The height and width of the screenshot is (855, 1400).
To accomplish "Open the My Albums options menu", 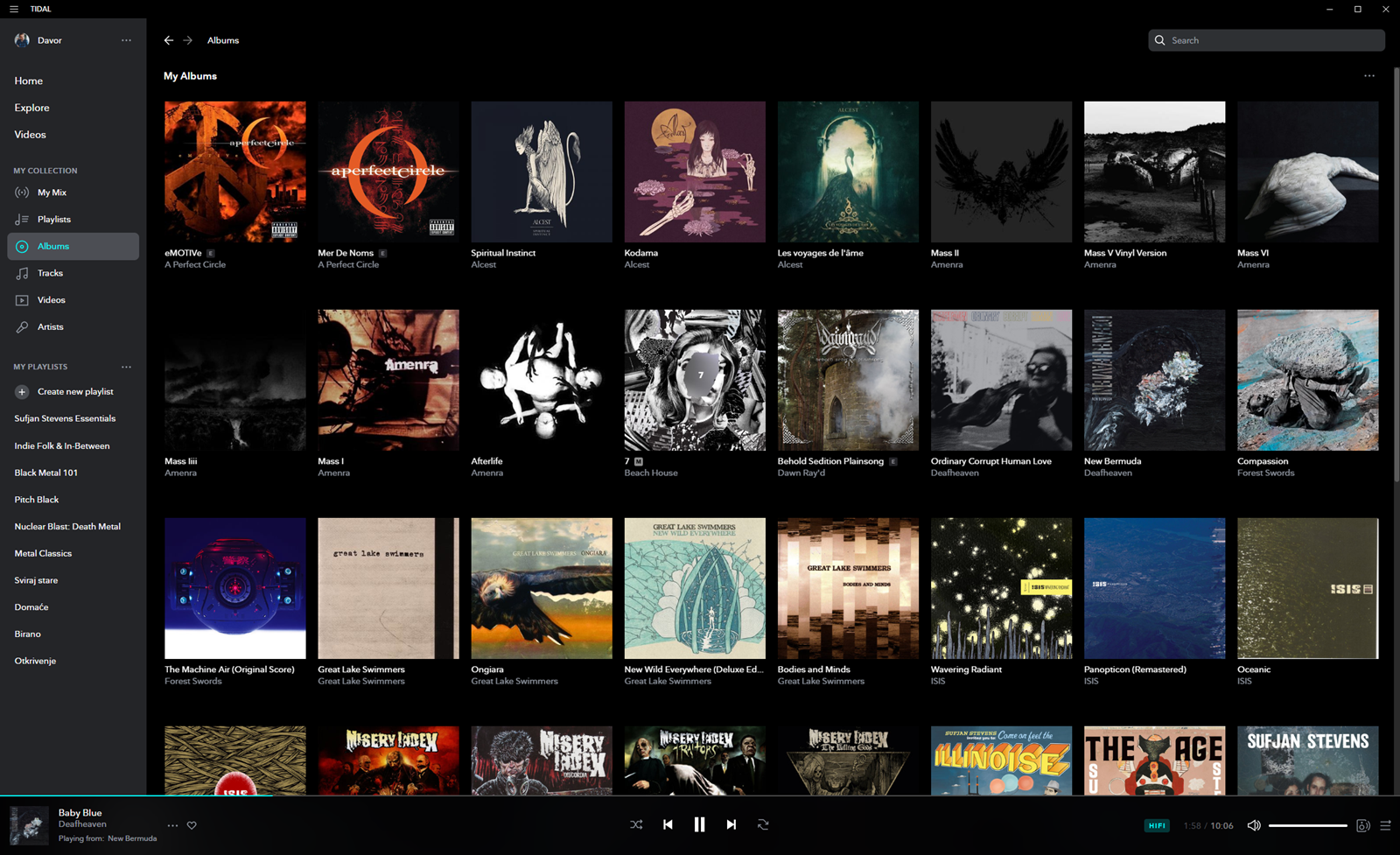I will point(1369,76).
